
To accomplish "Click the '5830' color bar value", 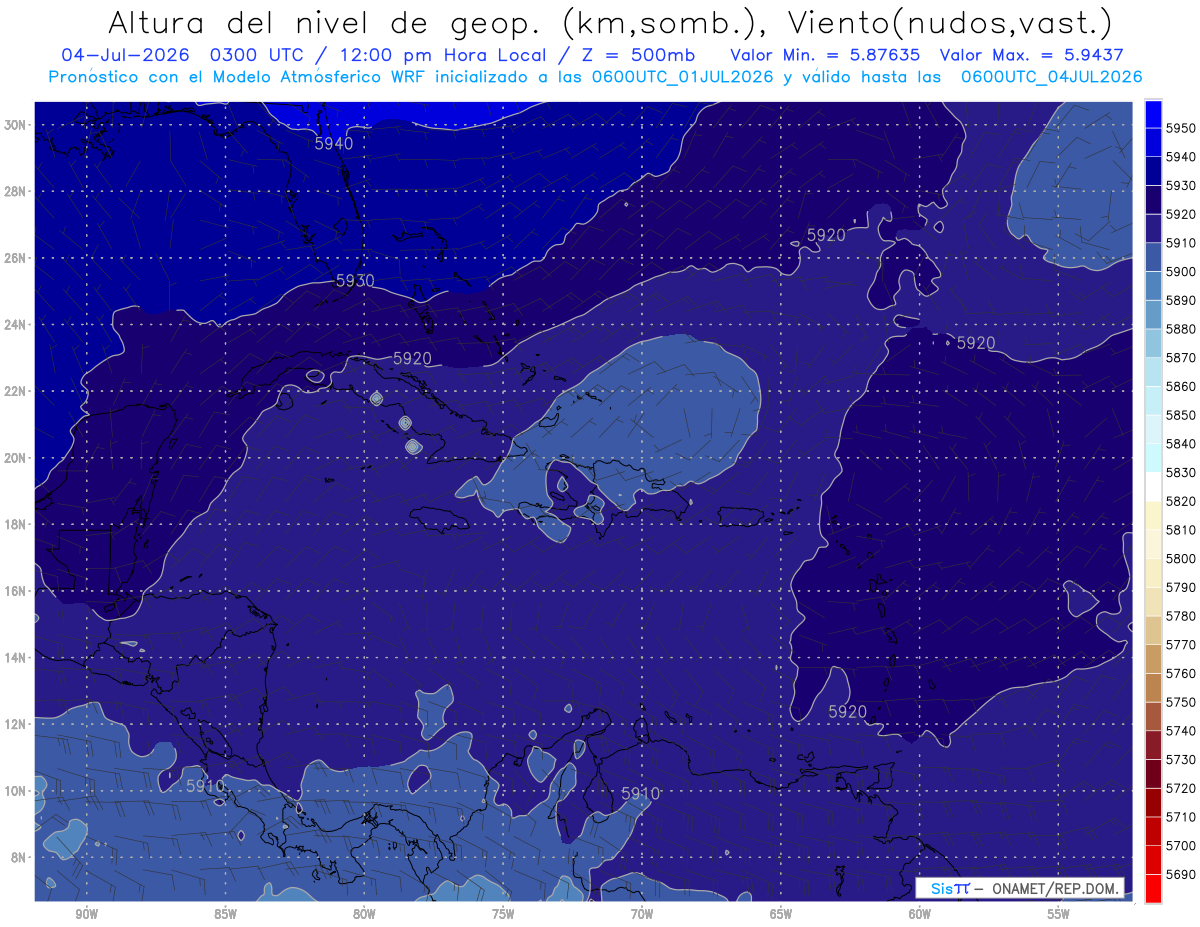I will pos(1181,473).
